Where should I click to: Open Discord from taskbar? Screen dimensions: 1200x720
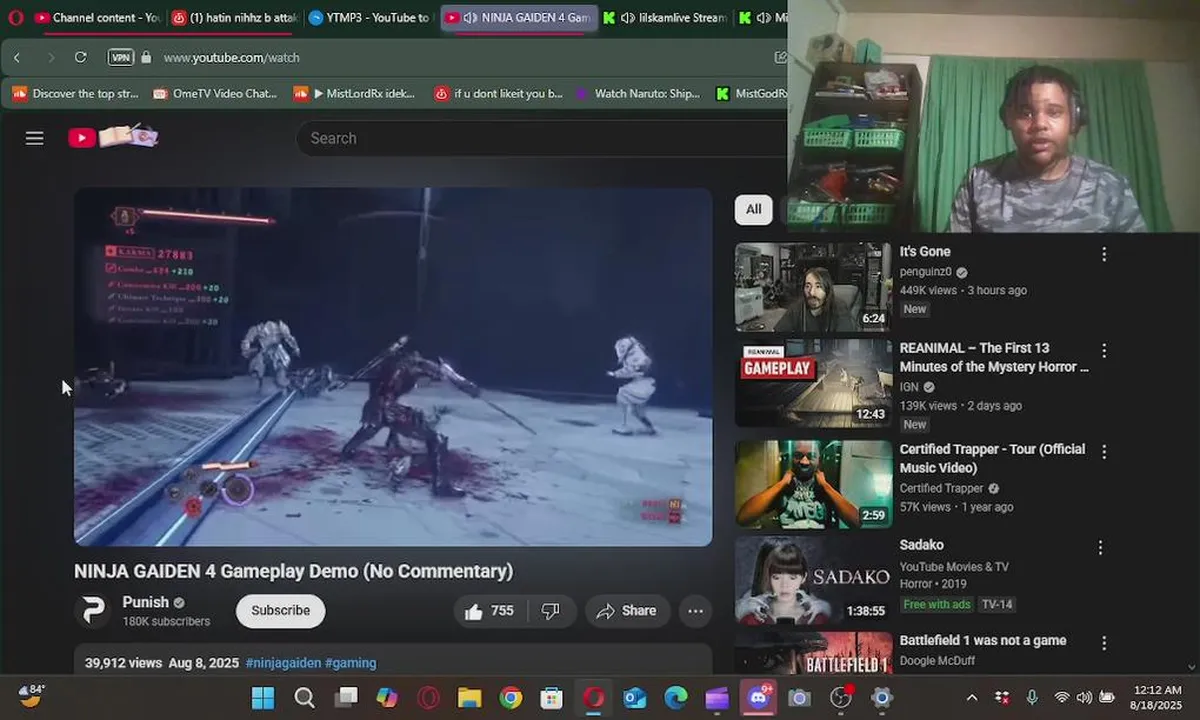click(x=758, y=697)
